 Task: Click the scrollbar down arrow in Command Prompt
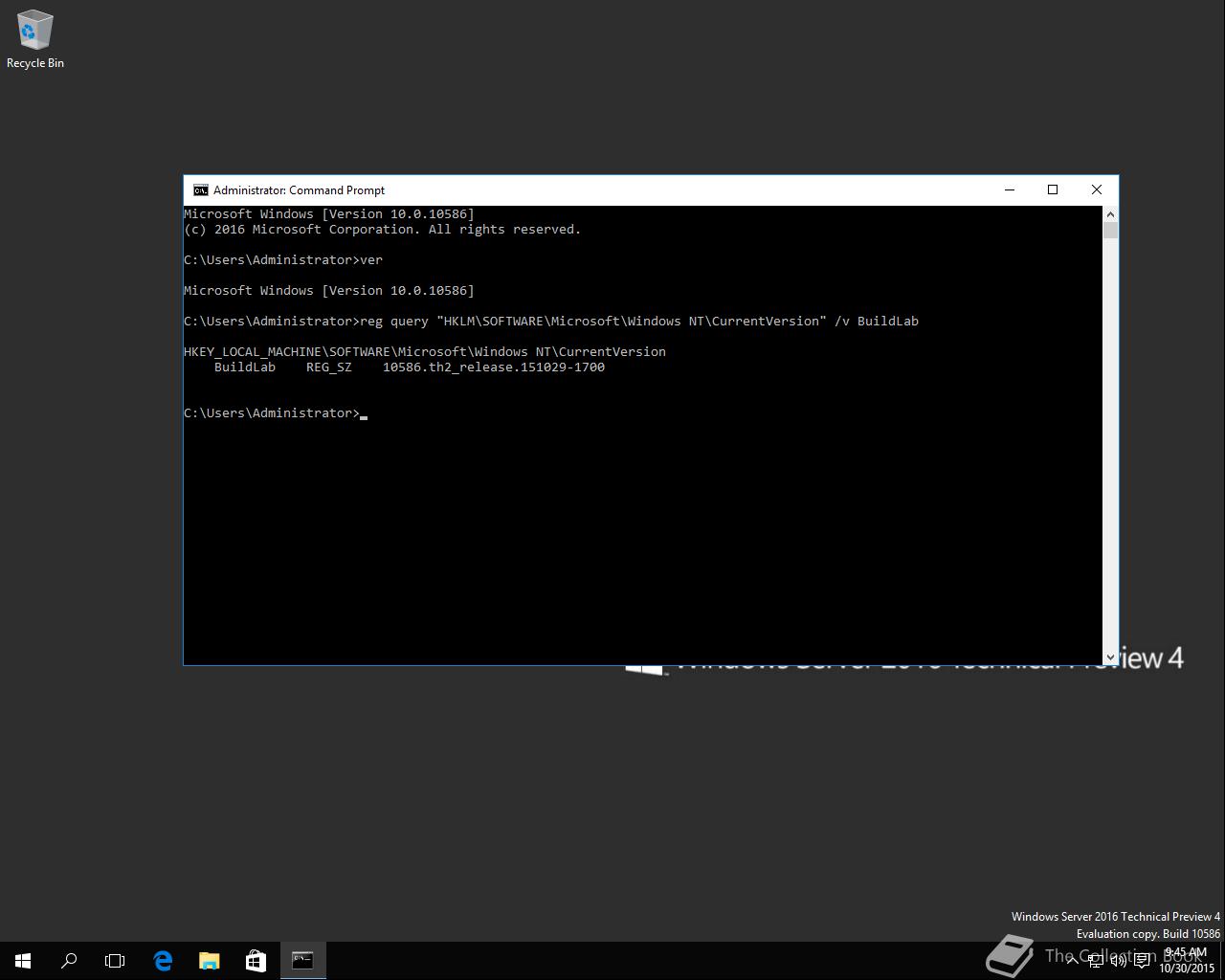point(1110,657)
